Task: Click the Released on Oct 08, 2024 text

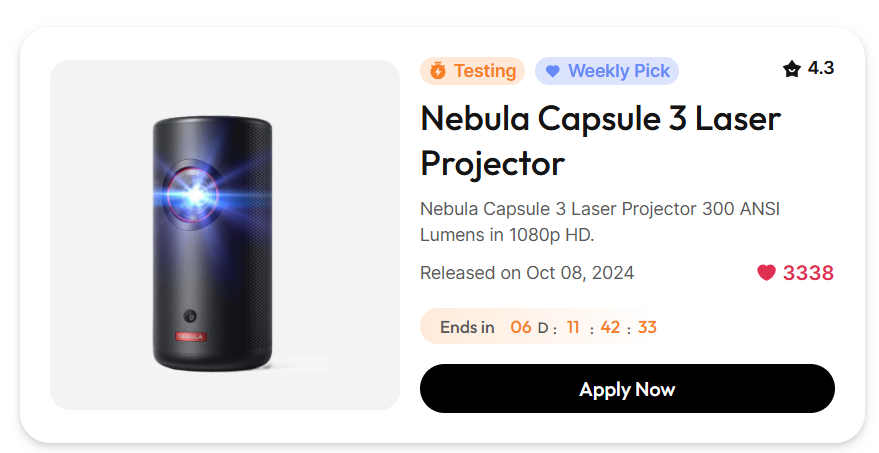Action: tap(527, 273)
